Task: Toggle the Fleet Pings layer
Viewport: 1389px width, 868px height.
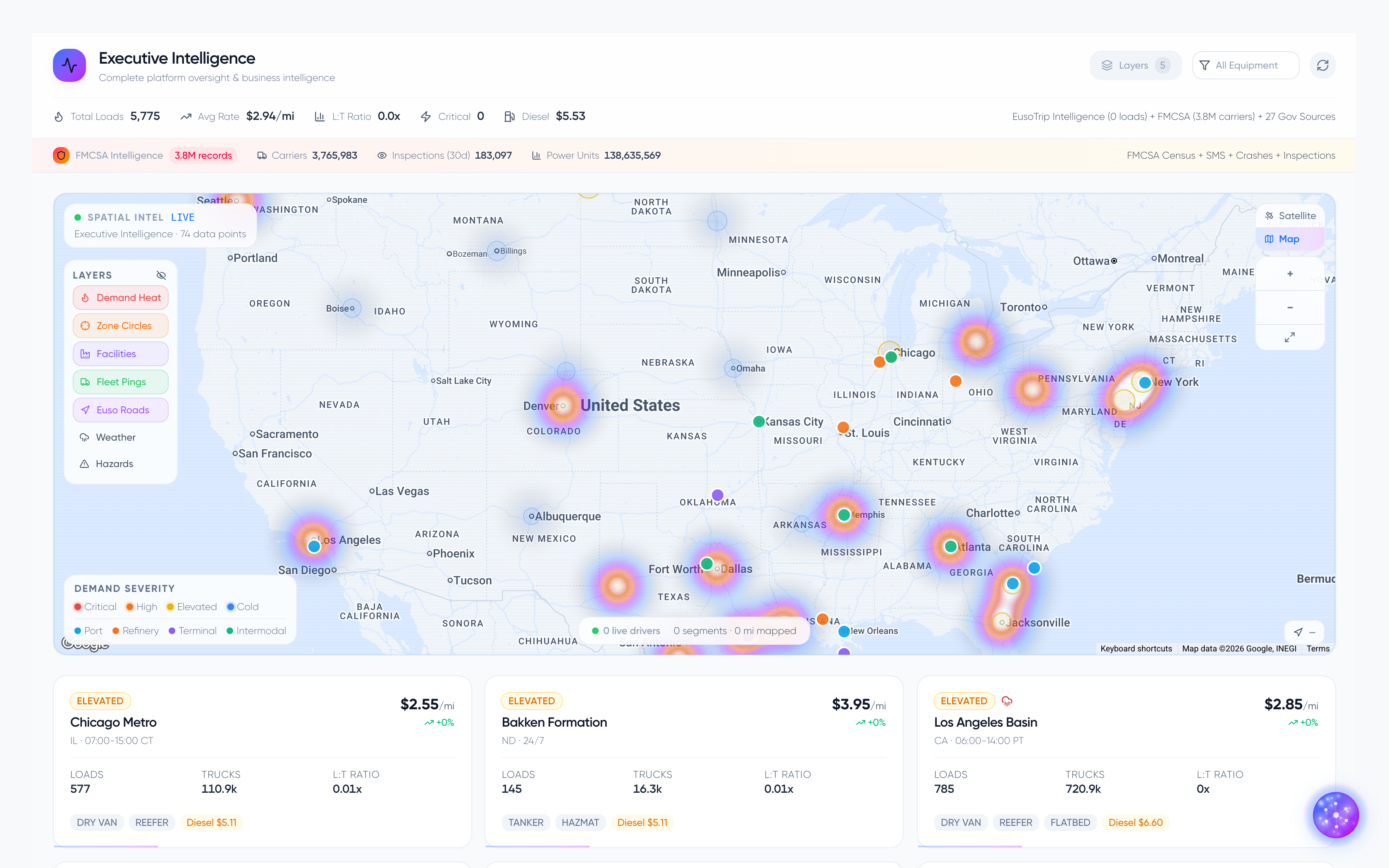Action: [121, 382]
